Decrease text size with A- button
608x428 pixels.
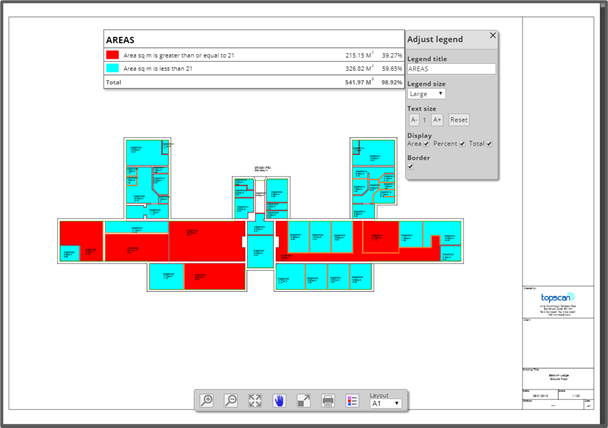(x=414, y=119)
